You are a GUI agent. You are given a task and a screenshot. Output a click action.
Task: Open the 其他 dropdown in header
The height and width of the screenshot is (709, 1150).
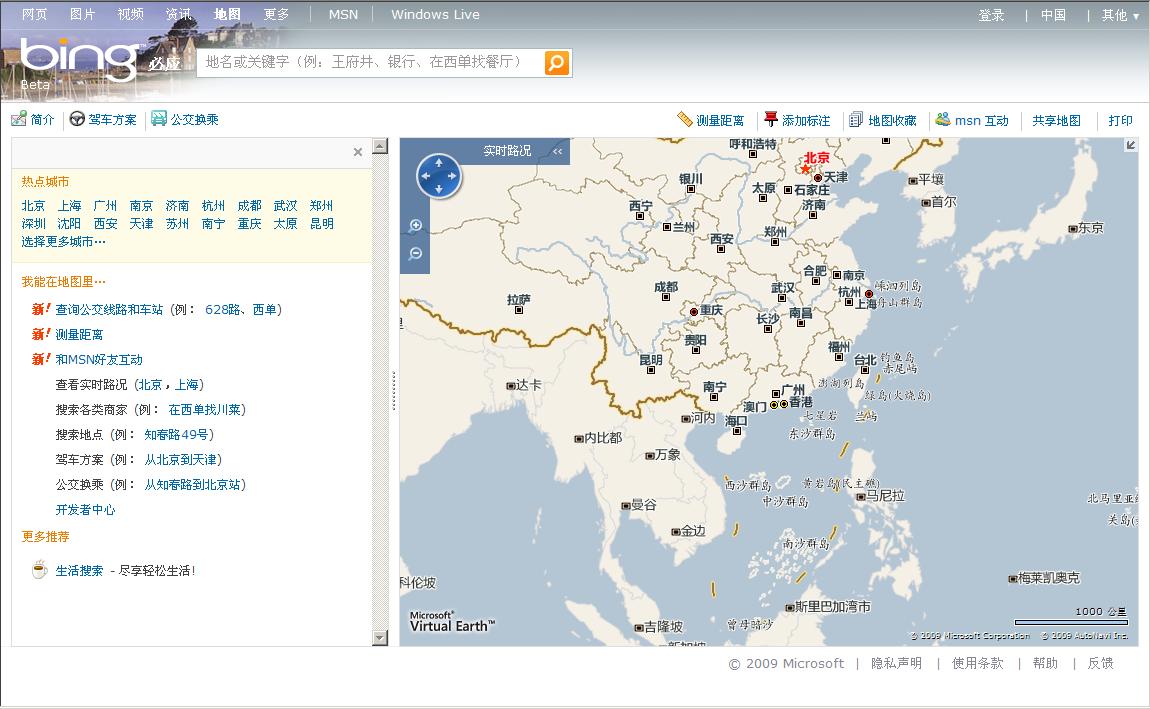click(x=1120, y=15)
